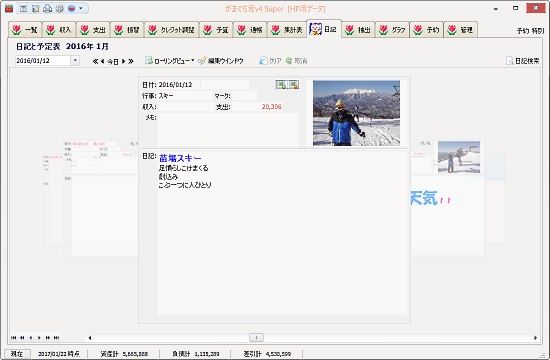Click the 負債計 total in status bar

tap(196, 354)
